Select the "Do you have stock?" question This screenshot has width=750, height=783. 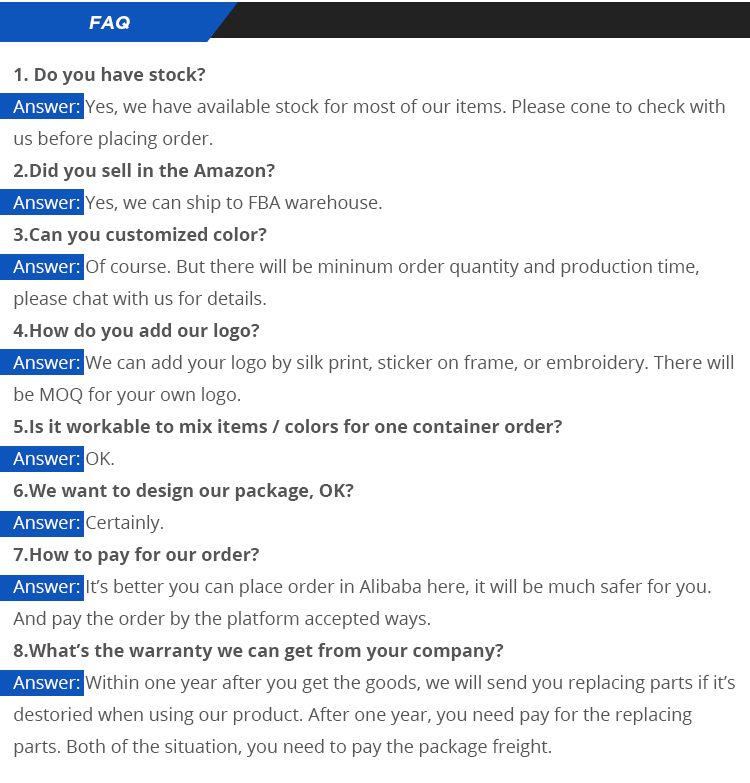click(x=110, y=75)
